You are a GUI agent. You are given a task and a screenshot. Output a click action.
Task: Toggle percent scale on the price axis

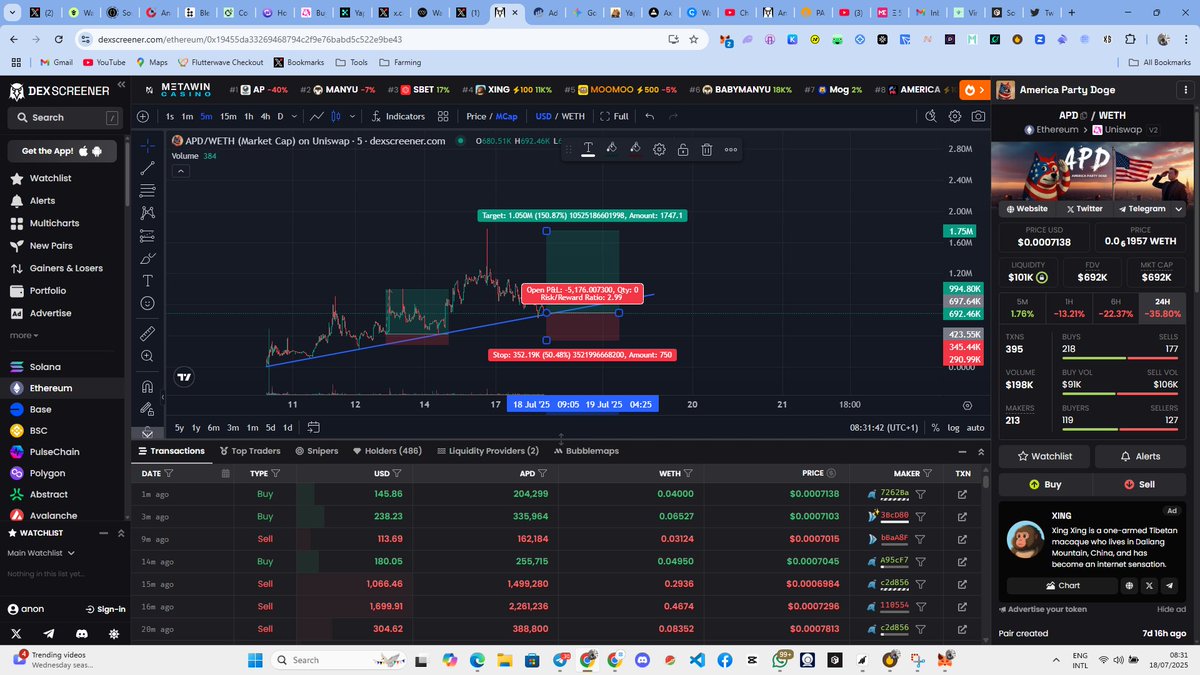(x=935, y=427)
